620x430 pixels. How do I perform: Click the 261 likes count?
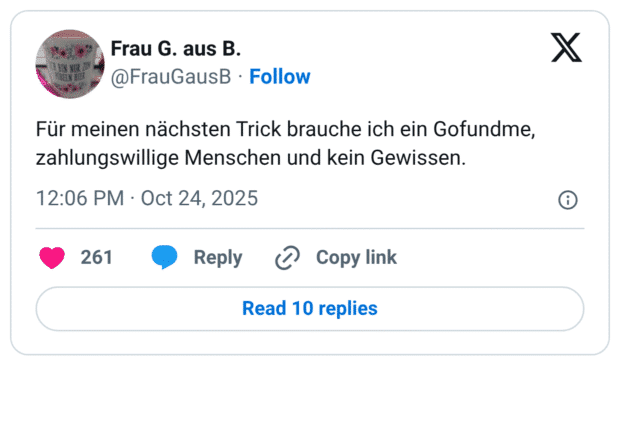(x=97, y=258)
